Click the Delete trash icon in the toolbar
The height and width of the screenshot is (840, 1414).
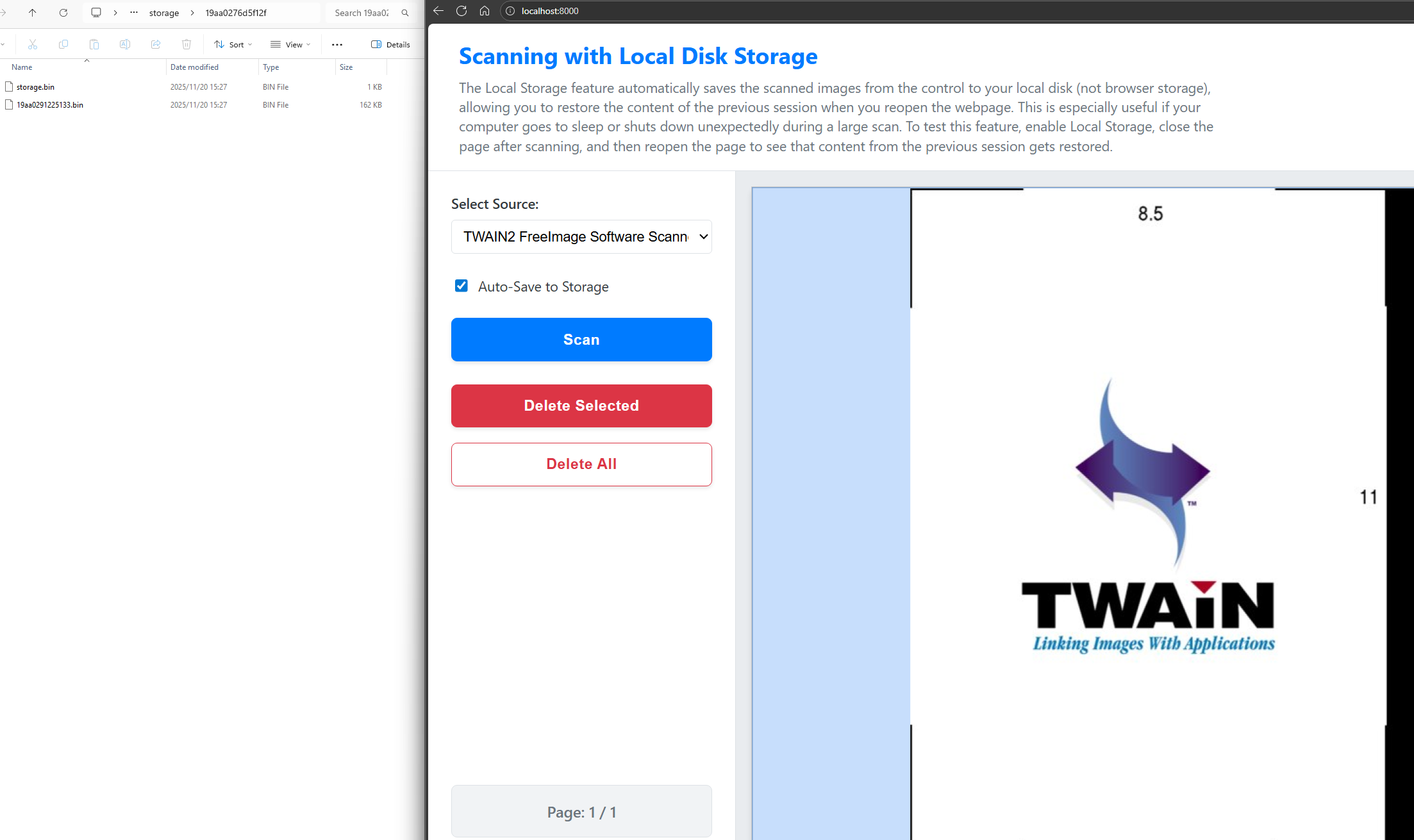pos(187,44)
